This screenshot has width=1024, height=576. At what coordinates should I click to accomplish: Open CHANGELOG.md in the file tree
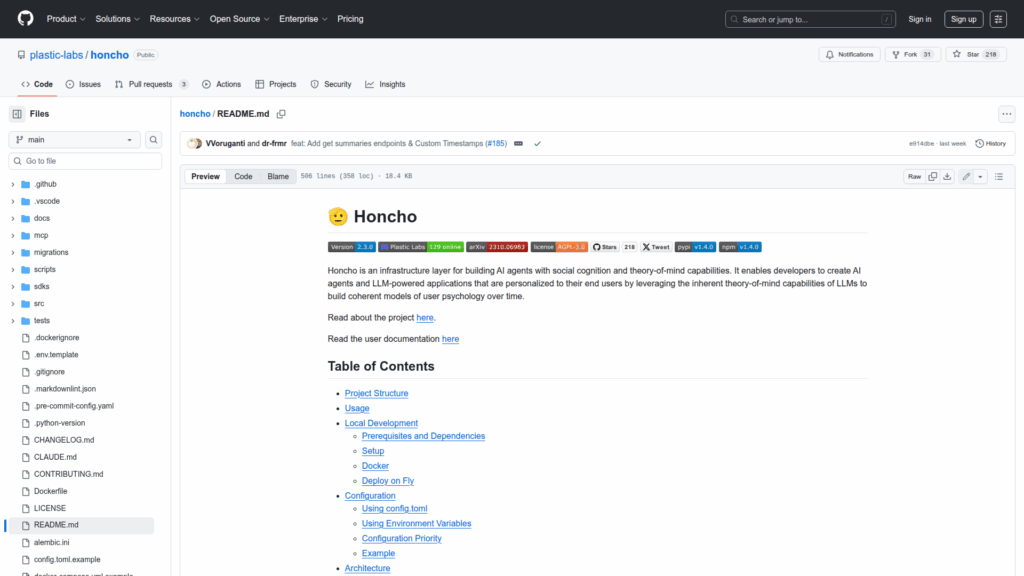pos(64,440)
